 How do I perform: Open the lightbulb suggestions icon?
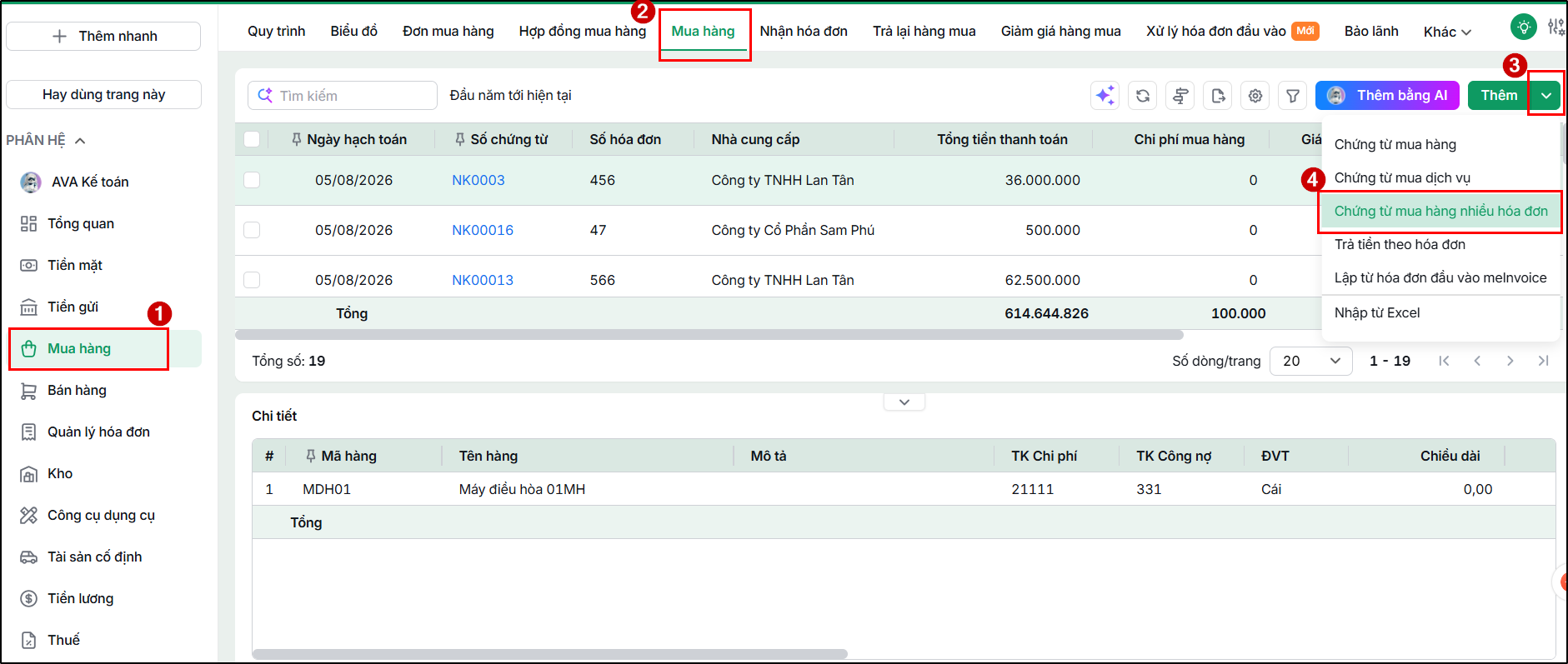(x=1524, y=27)
